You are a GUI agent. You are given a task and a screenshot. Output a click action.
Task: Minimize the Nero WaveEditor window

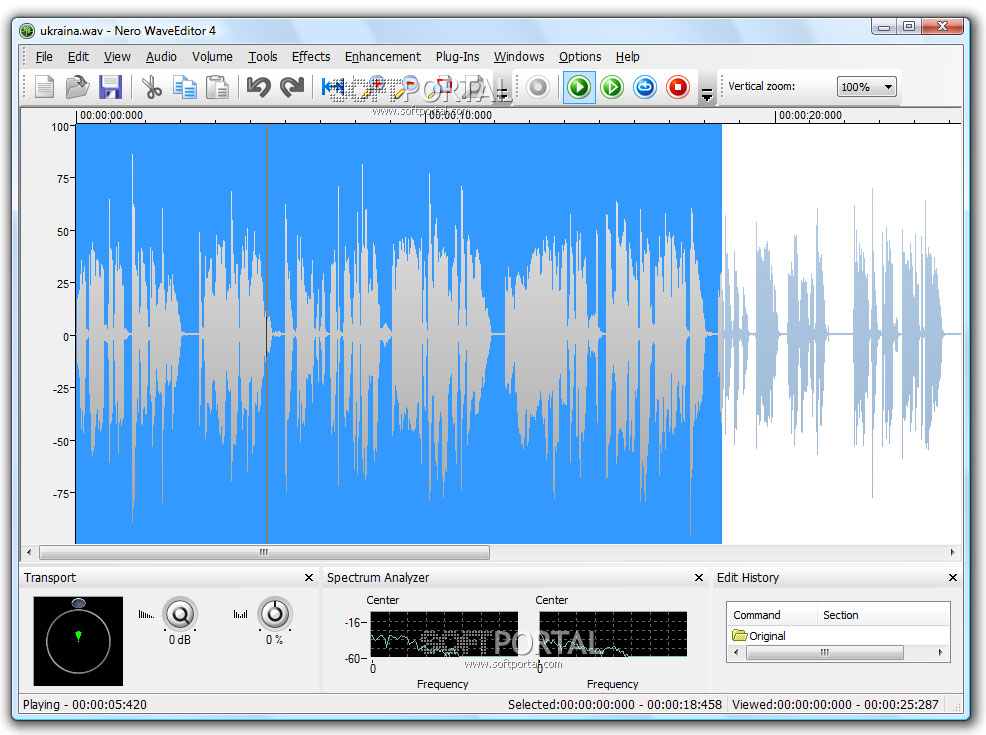click(x=885, y=26)
